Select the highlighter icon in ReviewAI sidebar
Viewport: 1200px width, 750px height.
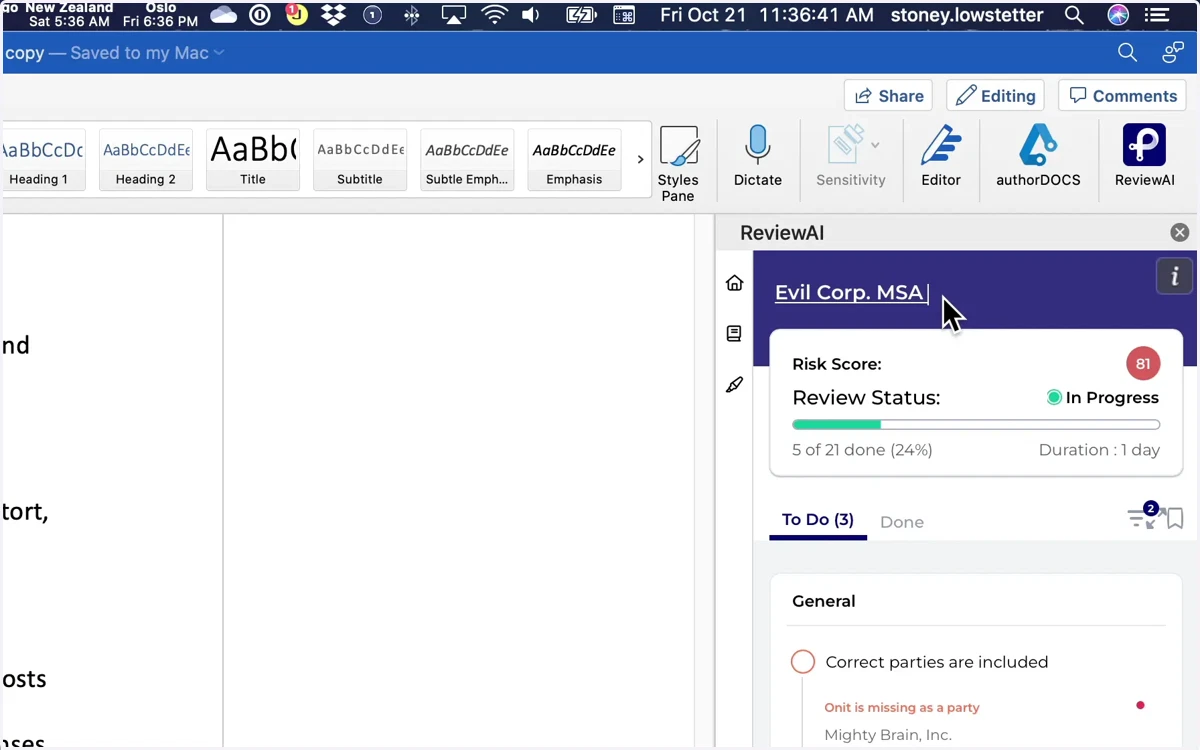[x=734, y=385]
